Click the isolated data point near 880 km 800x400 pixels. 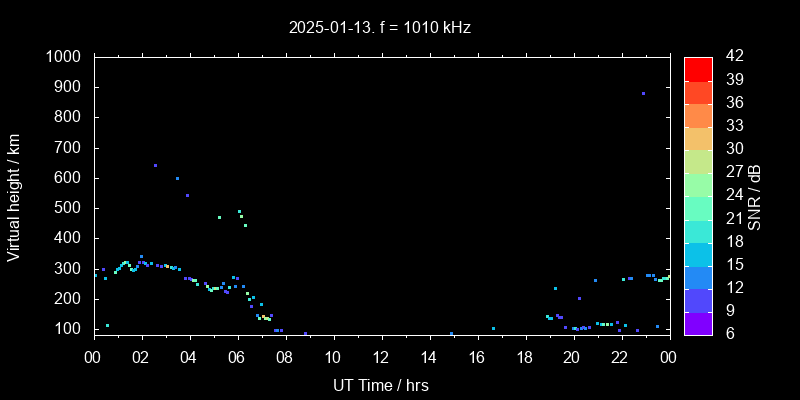(x=643, y=93)
